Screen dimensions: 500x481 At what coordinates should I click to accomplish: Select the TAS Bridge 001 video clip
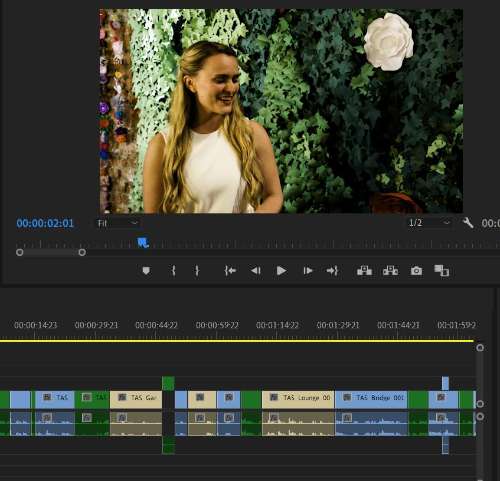pos(371,399)
